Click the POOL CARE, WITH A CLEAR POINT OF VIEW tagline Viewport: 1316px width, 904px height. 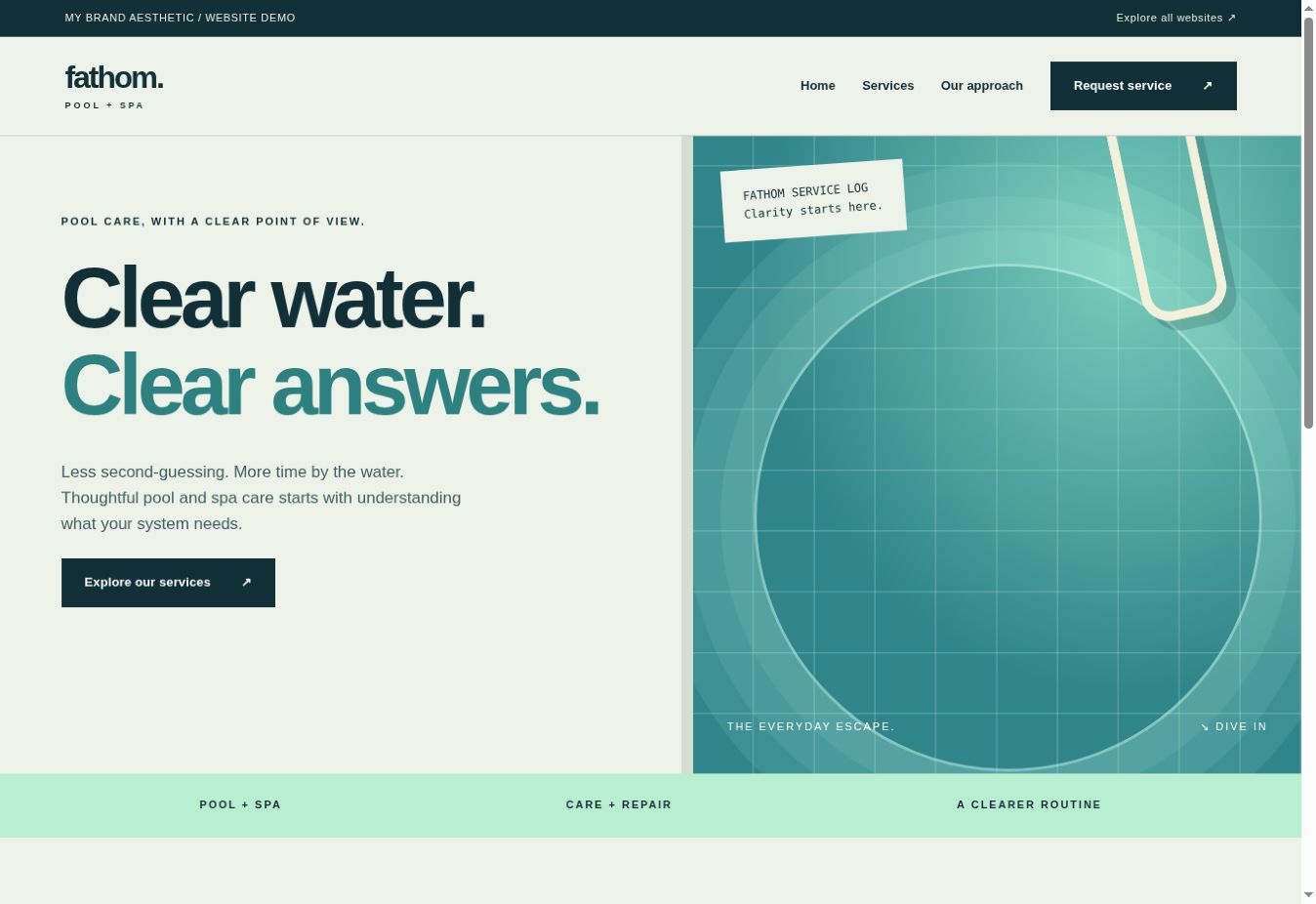coord(213,222)
